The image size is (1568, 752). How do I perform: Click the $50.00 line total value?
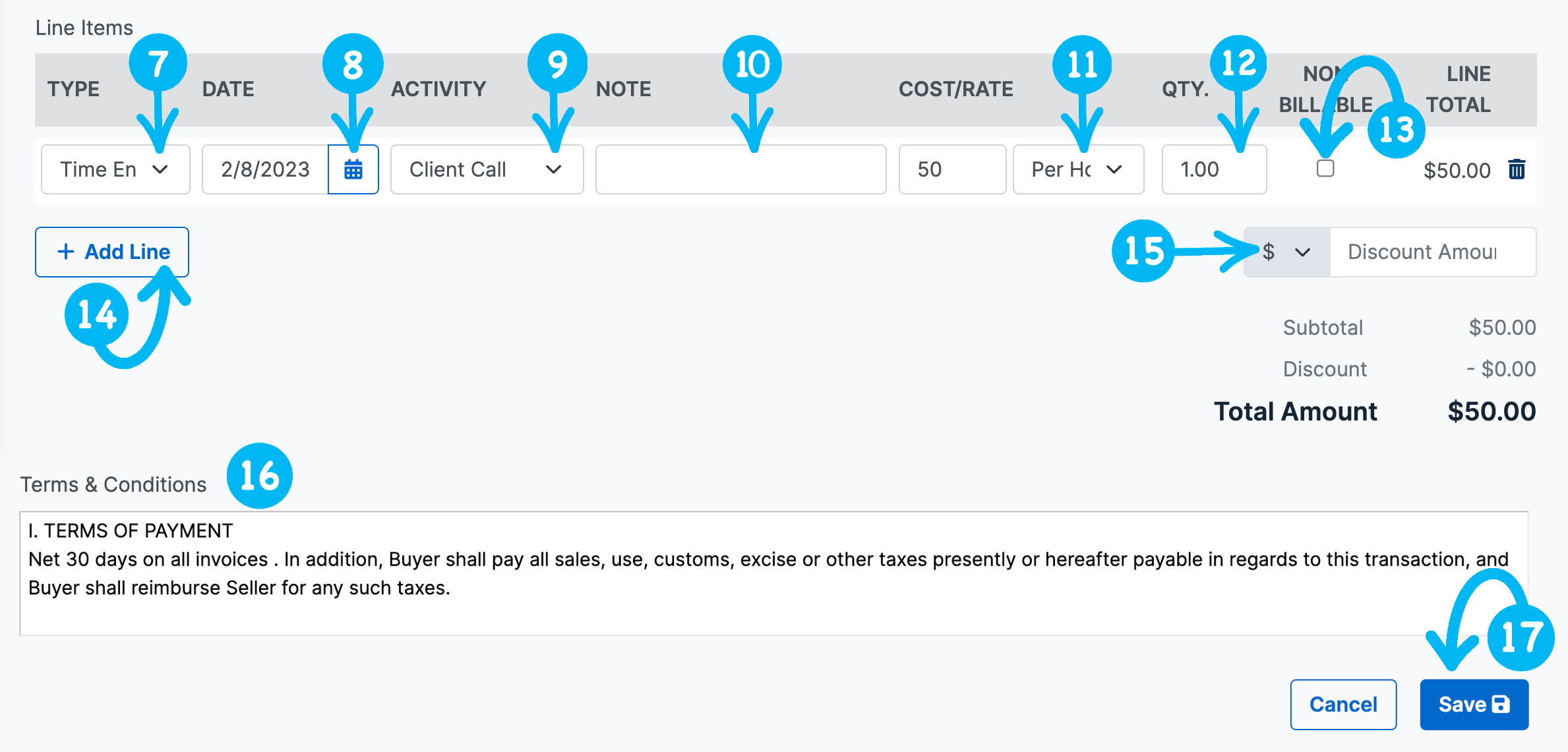1457,171
